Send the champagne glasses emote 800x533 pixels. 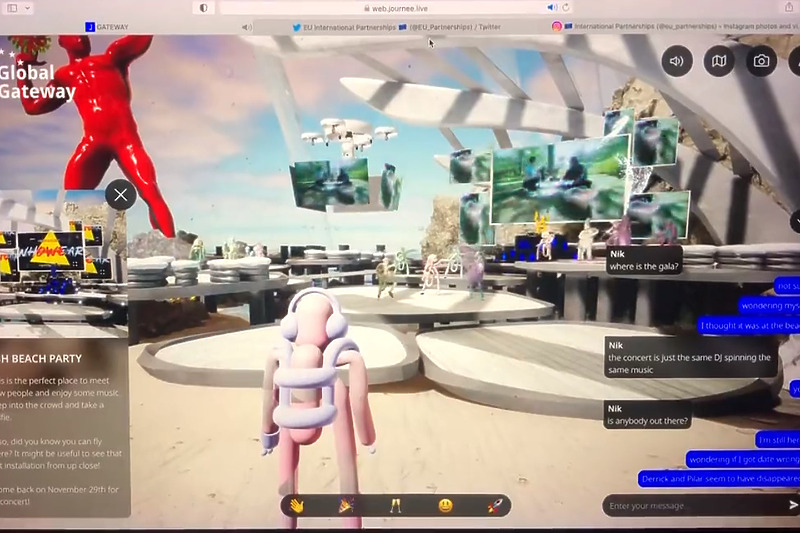click(x=395, y=506)
